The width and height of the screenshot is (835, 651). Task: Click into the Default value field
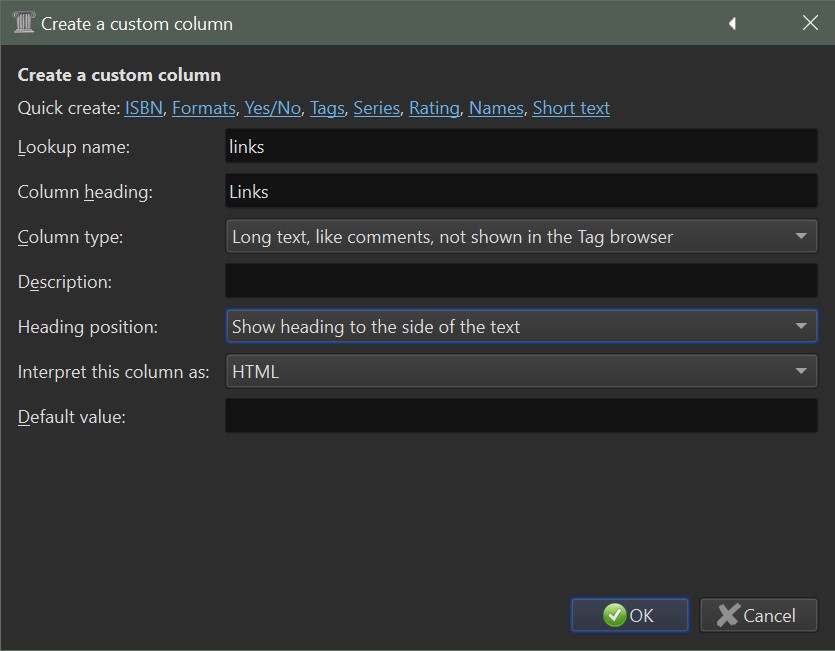point(521,416)
